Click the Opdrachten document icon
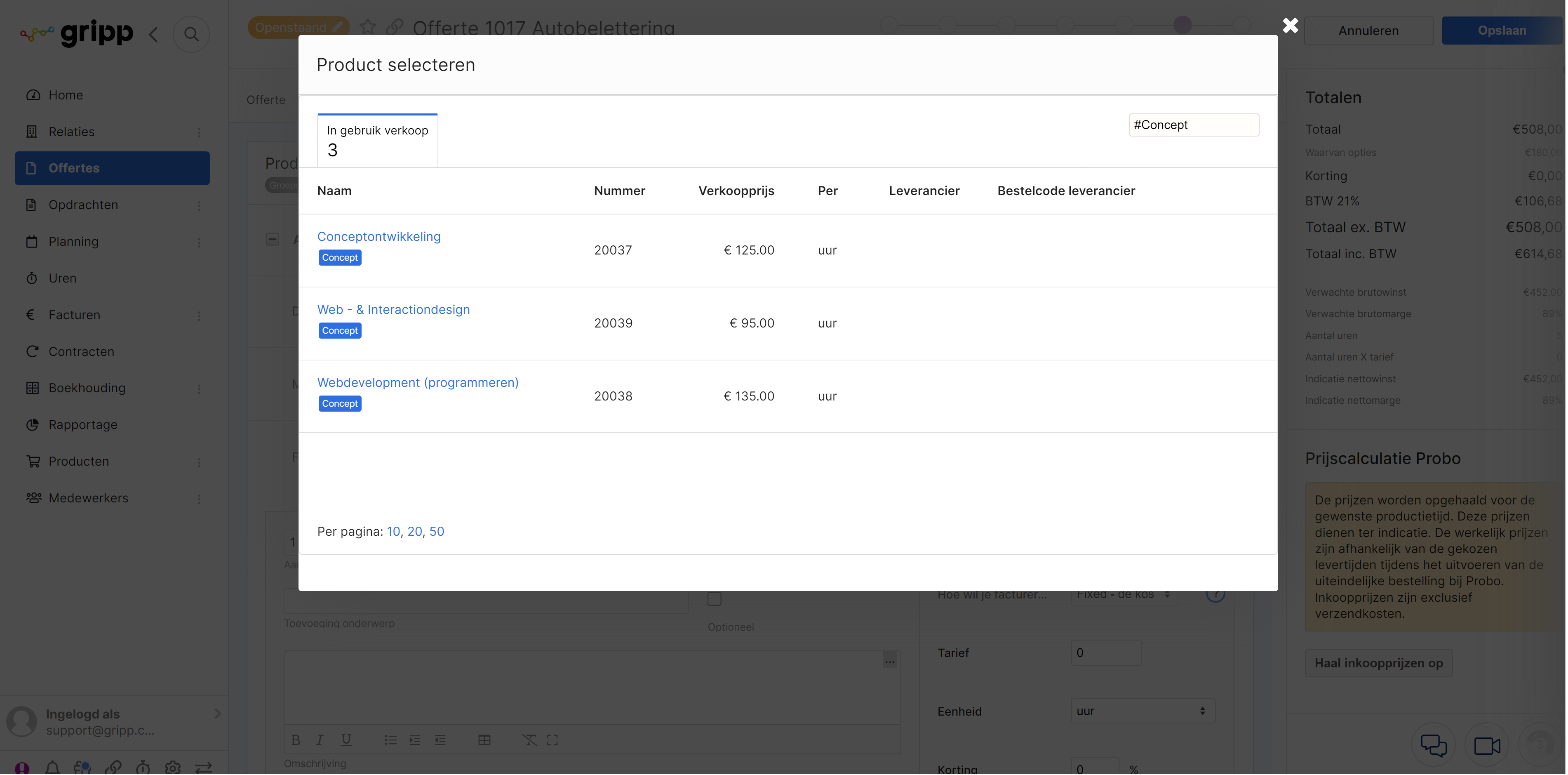This screenshot has width=1568, height=775. tap(32, 205)
